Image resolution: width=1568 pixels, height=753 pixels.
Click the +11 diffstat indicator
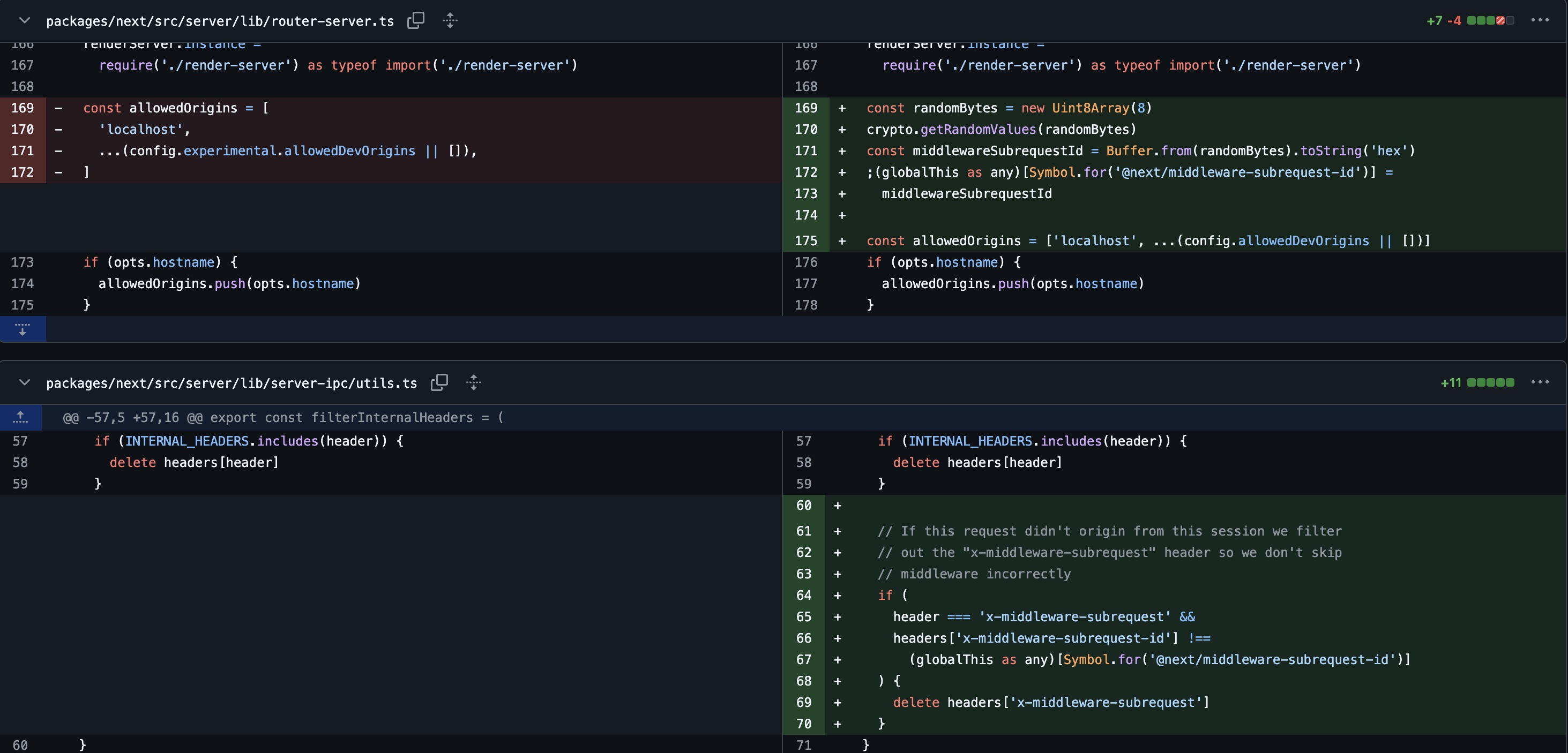click(1477, 382)
